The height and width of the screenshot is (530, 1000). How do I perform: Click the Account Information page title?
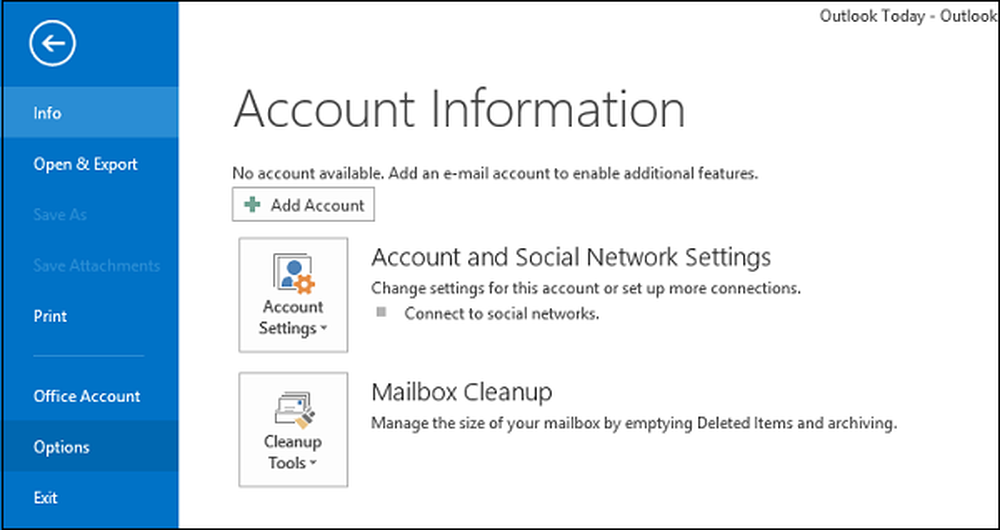click(x=459, y=108)
